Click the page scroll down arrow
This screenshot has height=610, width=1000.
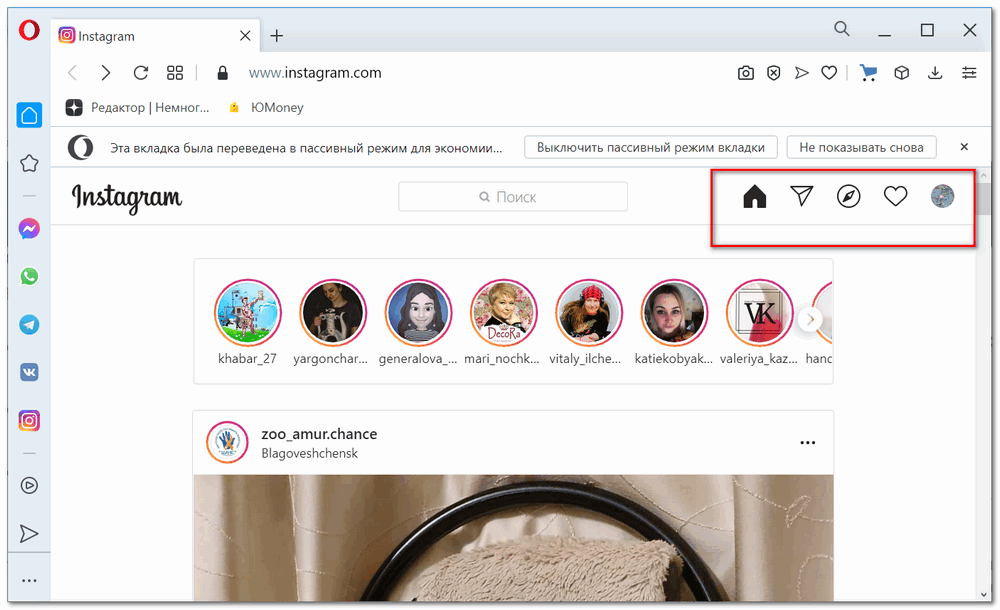pos(984,594)
